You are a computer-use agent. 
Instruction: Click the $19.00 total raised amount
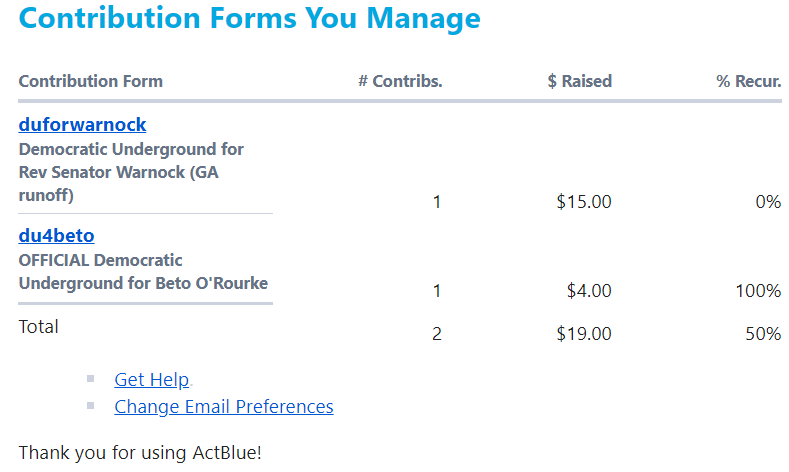[584, 334]
